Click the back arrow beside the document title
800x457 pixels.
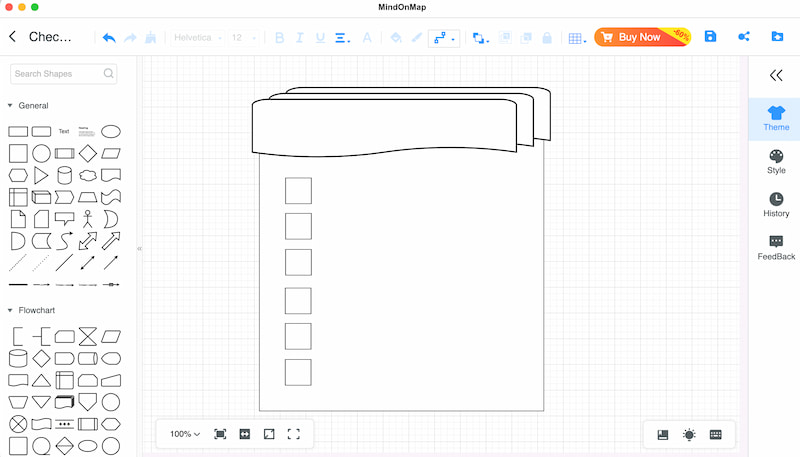tap(13, 37)
